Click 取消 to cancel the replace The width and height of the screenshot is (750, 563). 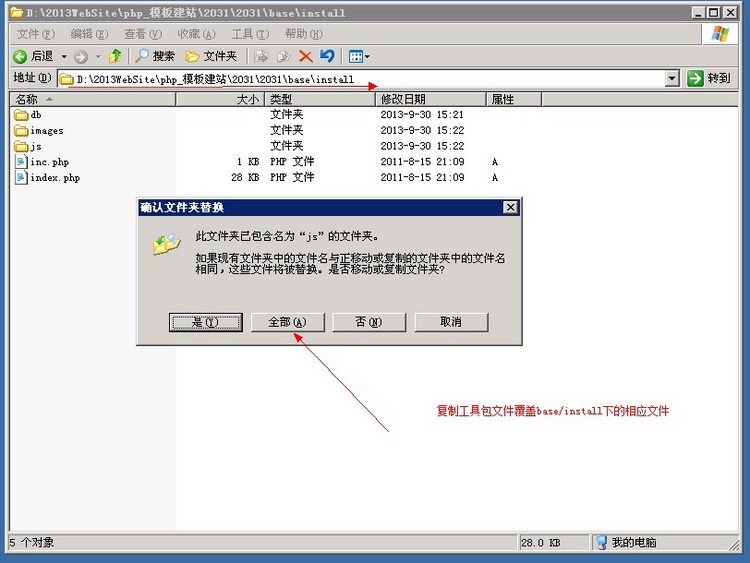451,322
